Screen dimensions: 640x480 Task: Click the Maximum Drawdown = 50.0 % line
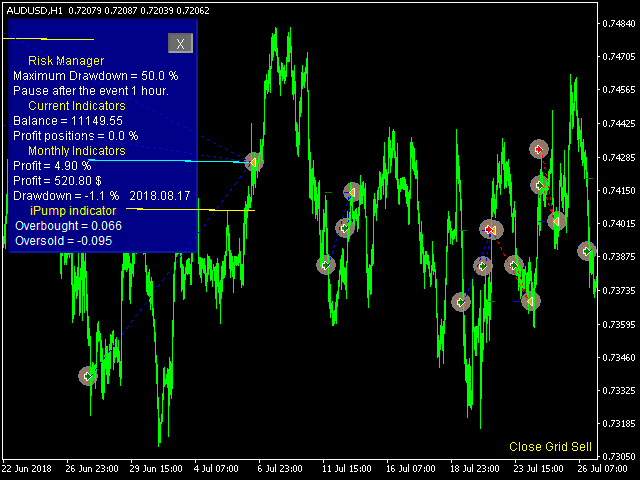click(x=96, y=76)
